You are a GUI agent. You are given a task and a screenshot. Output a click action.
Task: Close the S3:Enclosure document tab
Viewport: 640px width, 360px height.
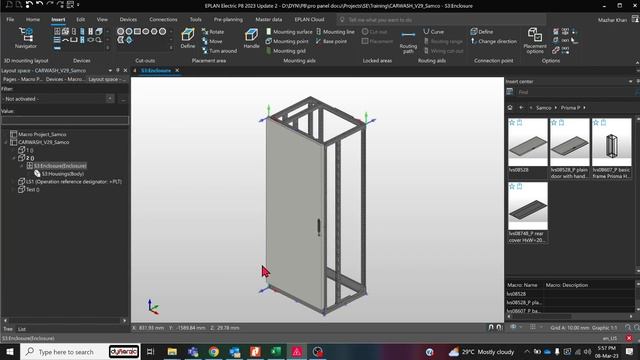pyautogui.click(x=177, y=71)
